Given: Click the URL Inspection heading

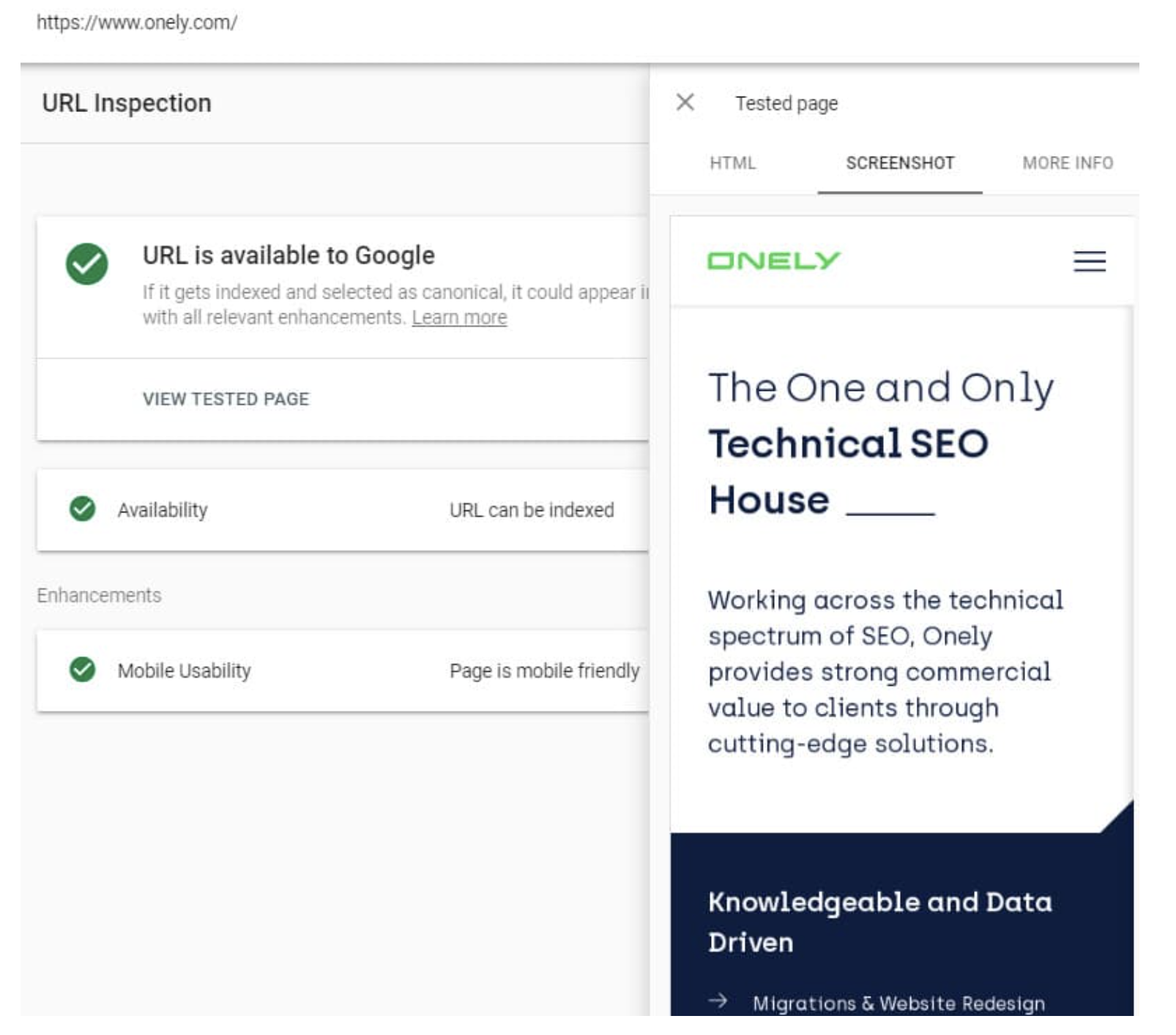Looking at the screenshot, I should pyautogui.click(x=127, y=103).
